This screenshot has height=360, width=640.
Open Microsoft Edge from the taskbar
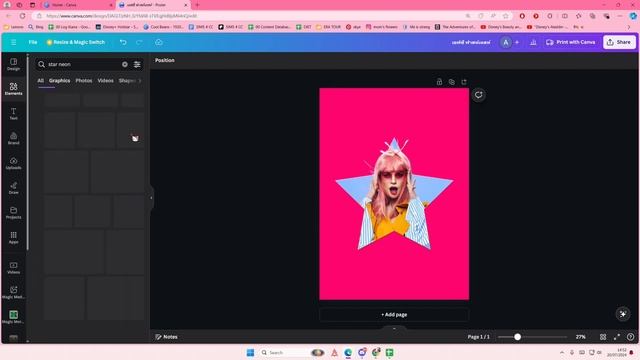348,352
